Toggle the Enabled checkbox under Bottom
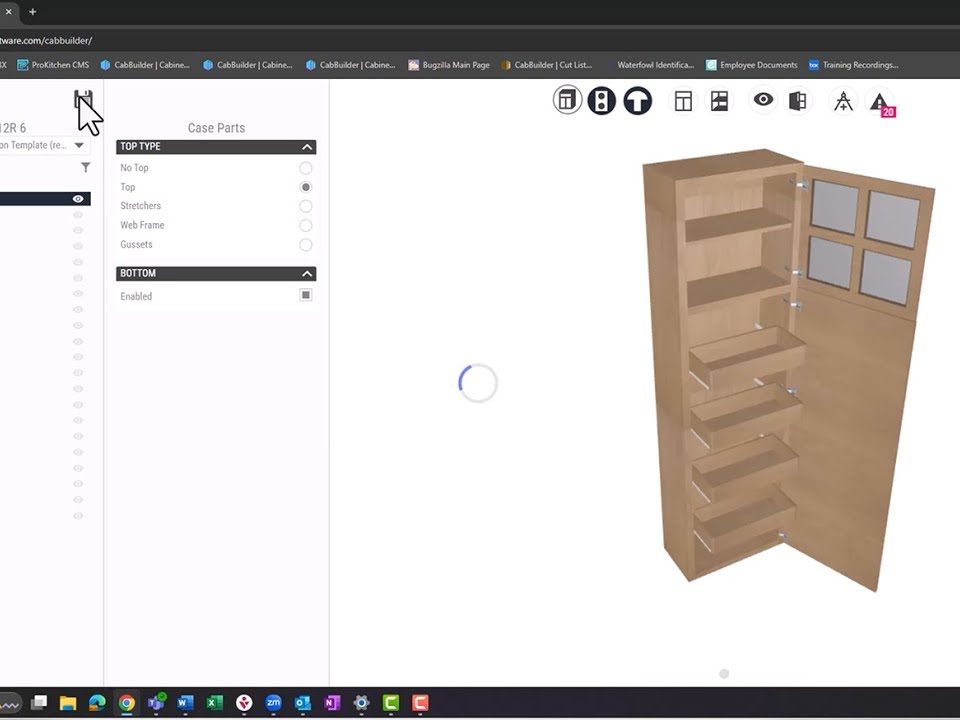The width and height of the screenshot is (960, 720). pyautogui.click(x=305, y=294)
